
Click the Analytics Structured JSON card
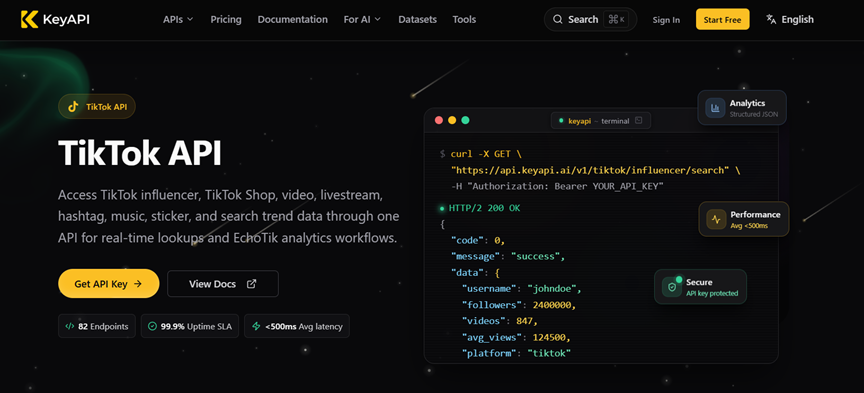tap(742, 108)
